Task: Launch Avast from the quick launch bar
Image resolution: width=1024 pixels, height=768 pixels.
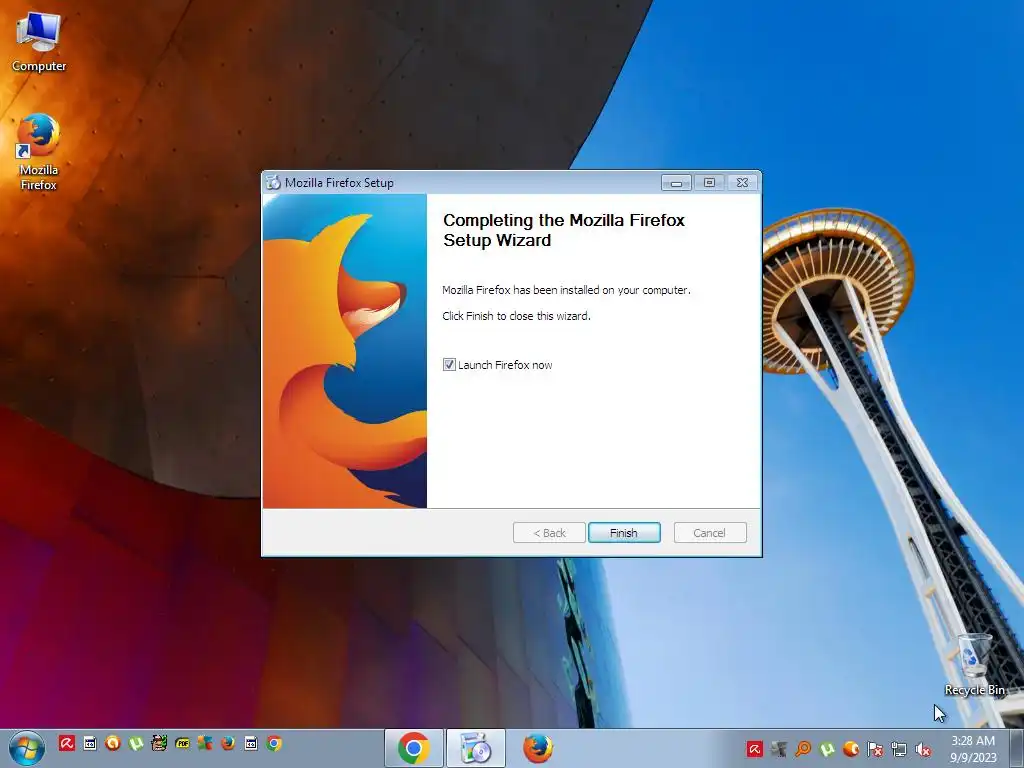Action: click(x=113, y=743)
